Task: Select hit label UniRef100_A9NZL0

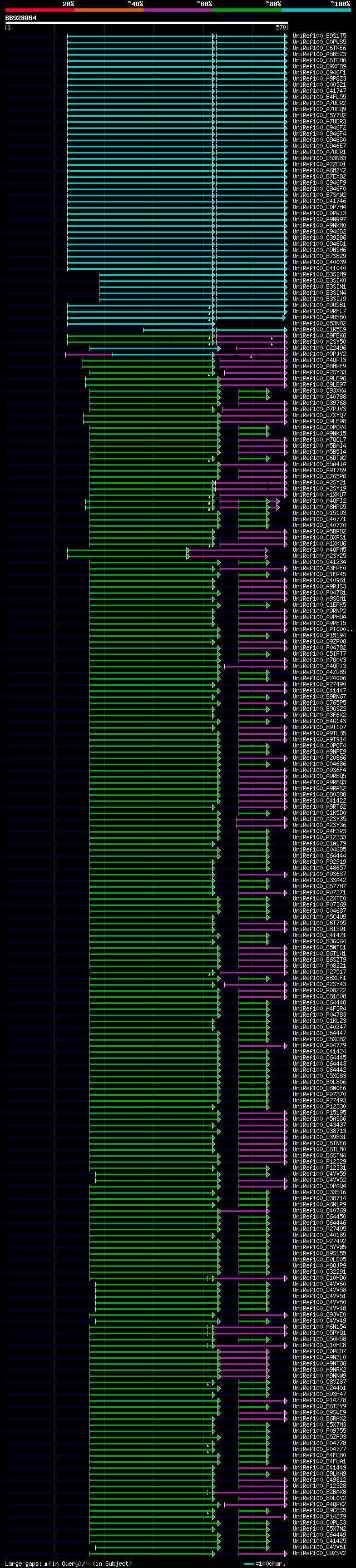Action: click(x=319, y=1357)
